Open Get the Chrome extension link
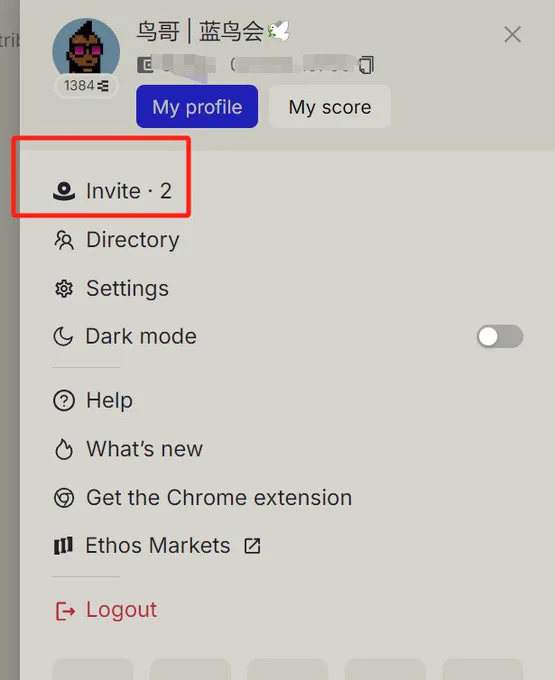Screen dimensions: 555x680 coord(202,497)
